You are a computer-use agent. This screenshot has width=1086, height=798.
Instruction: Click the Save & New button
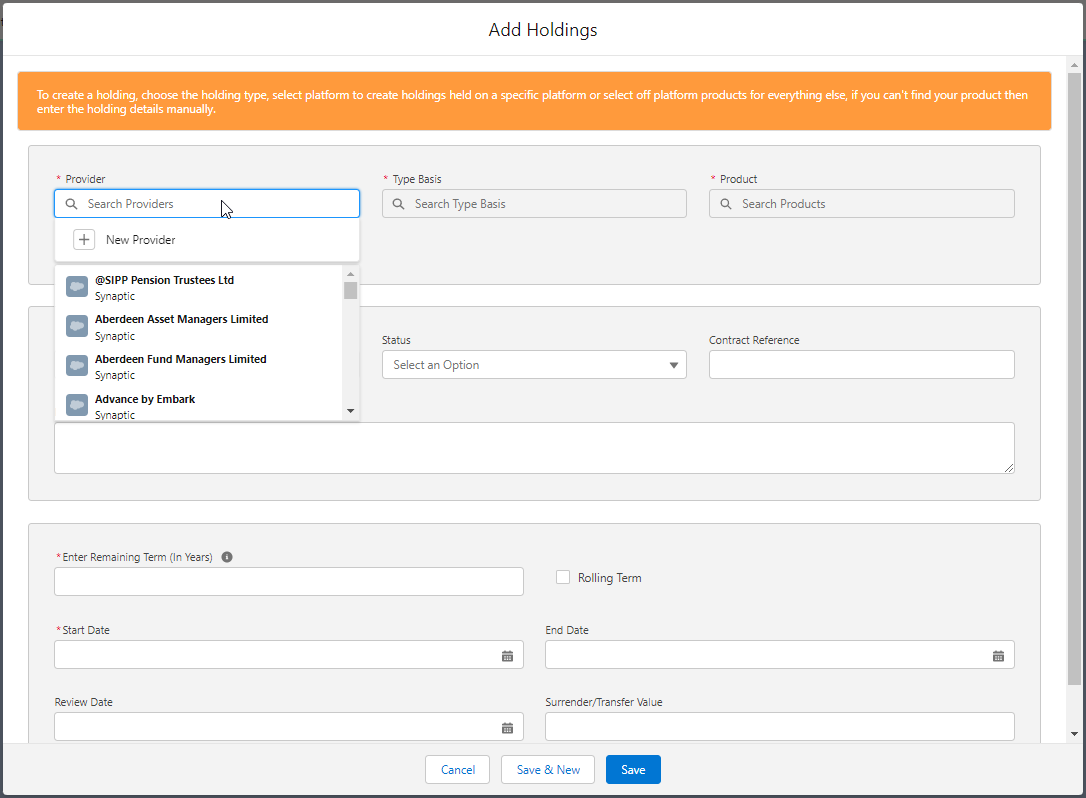click(548, 770)
